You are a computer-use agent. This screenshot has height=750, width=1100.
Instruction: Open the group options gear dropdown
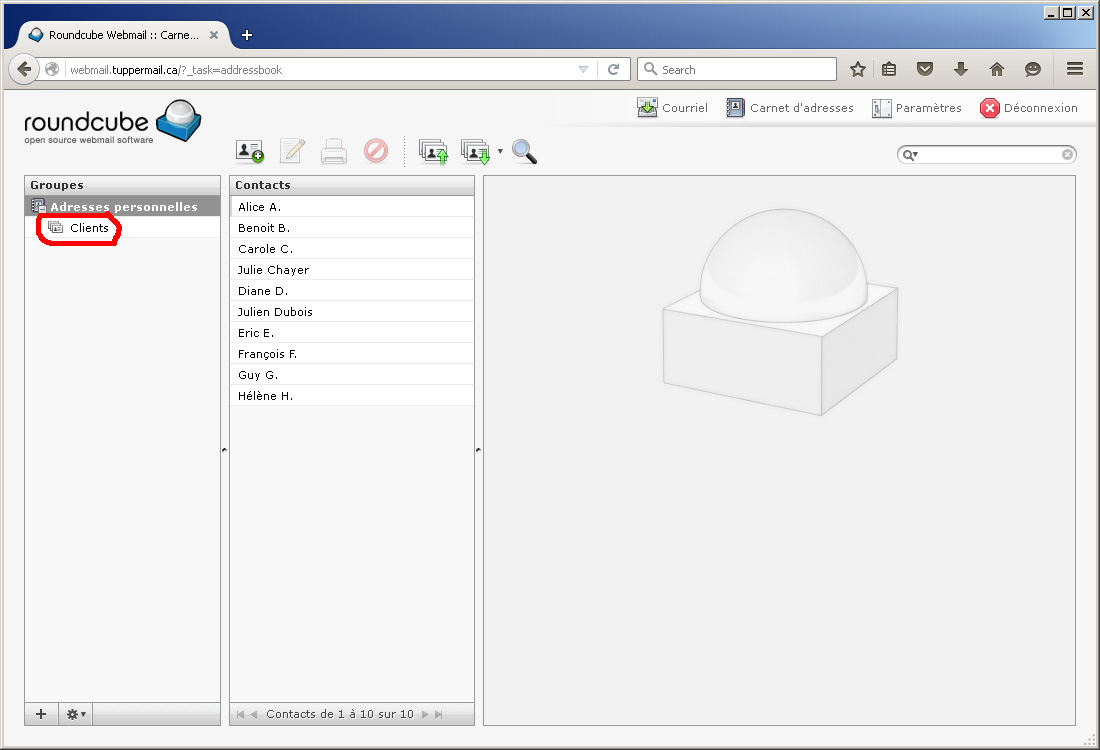pos(76,714)
